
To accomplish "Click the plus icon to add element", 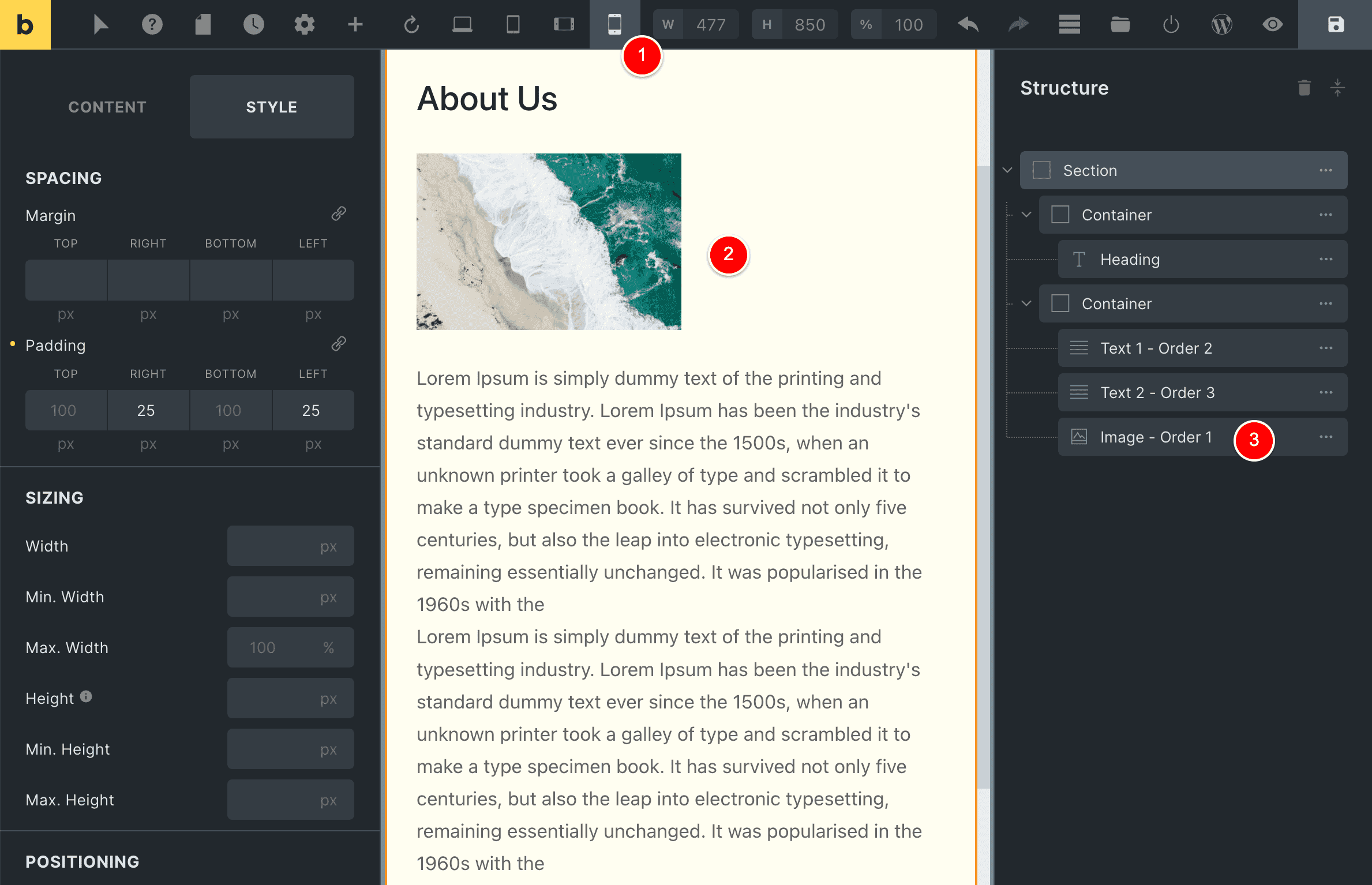I will coord(355,24).
